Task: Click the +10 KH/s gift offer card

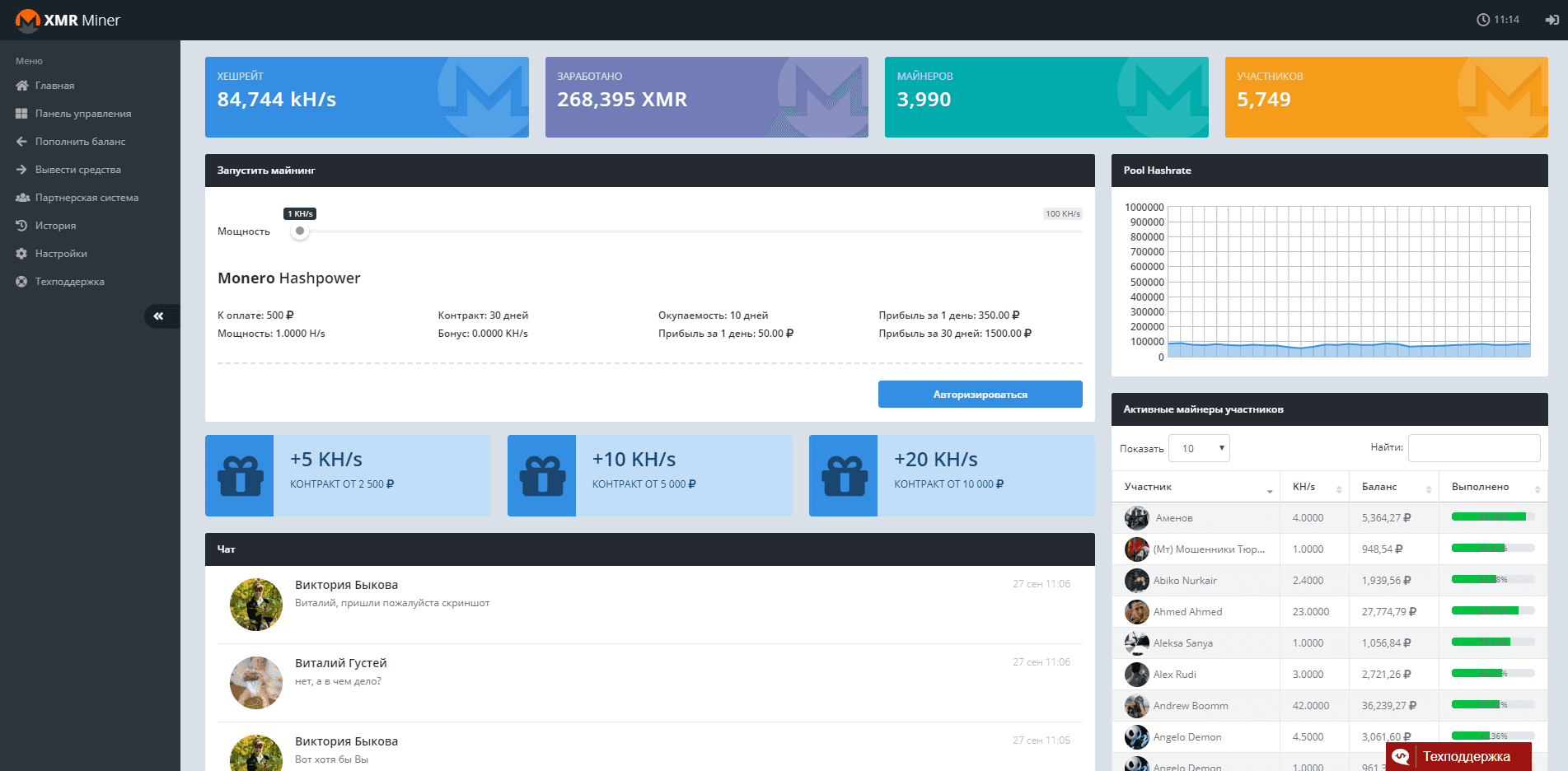Action: 649,475
